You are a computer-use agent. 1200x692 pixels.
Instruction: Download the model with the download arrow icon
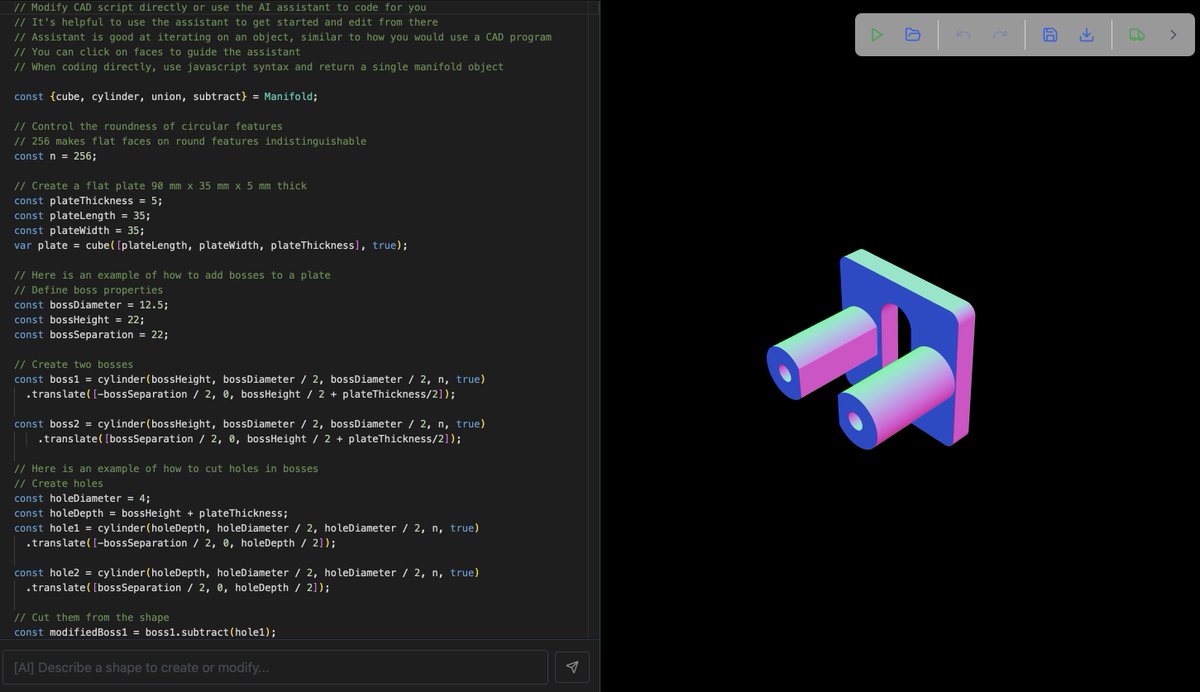pyautogui.click(x=1087, y=35)
